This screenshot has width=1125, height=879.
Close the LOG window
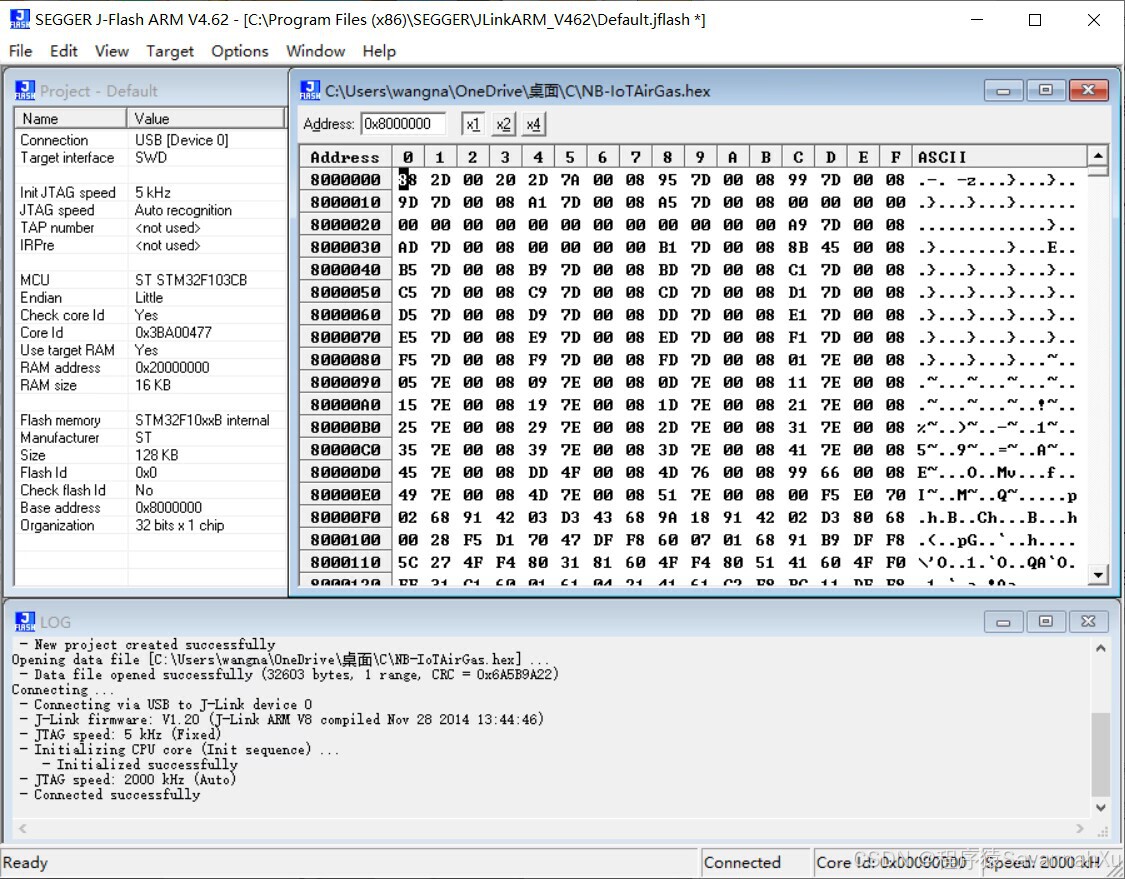[1088, 621]
